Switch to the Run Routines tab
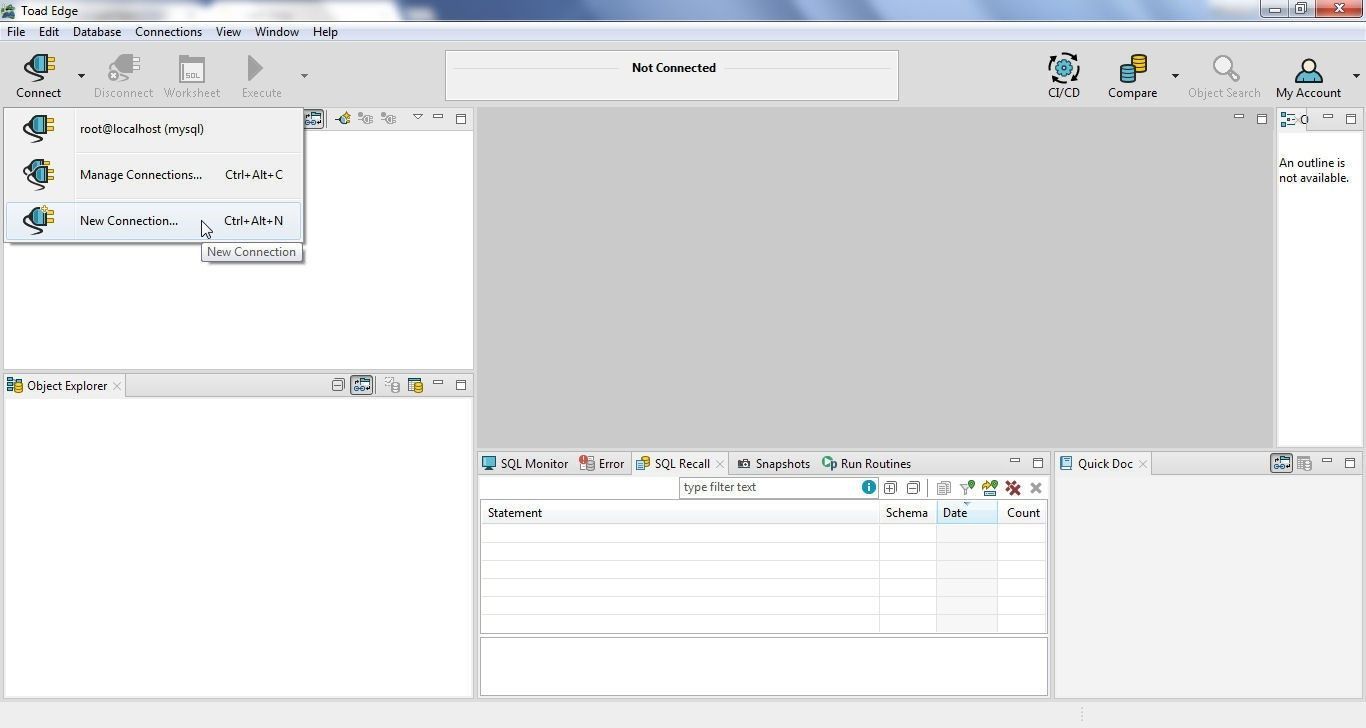The height and width of the screenshot is (728, 1366). point(866,464)
